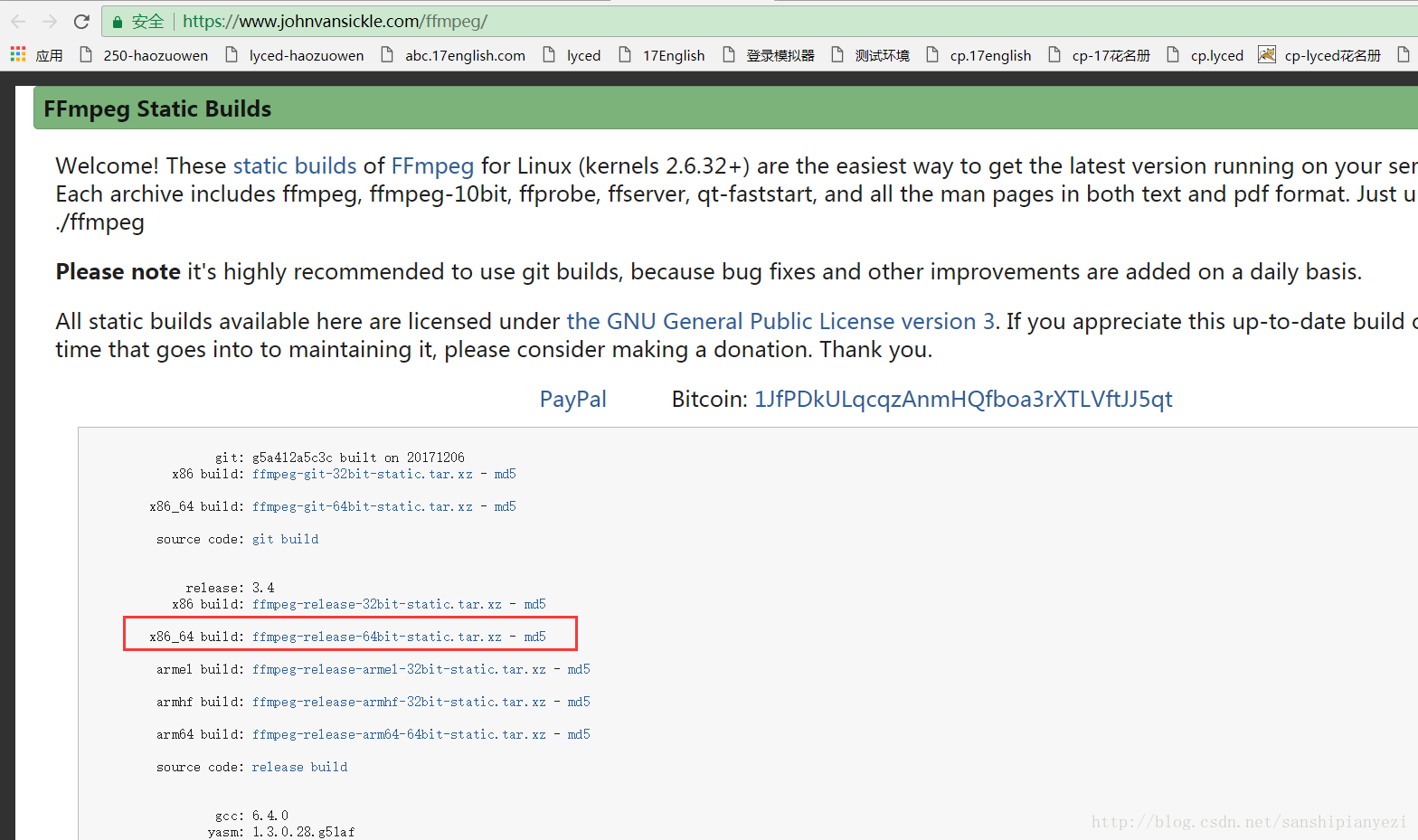Open the GNU General Public License link
1418x840 pixels.
(781, 322)
